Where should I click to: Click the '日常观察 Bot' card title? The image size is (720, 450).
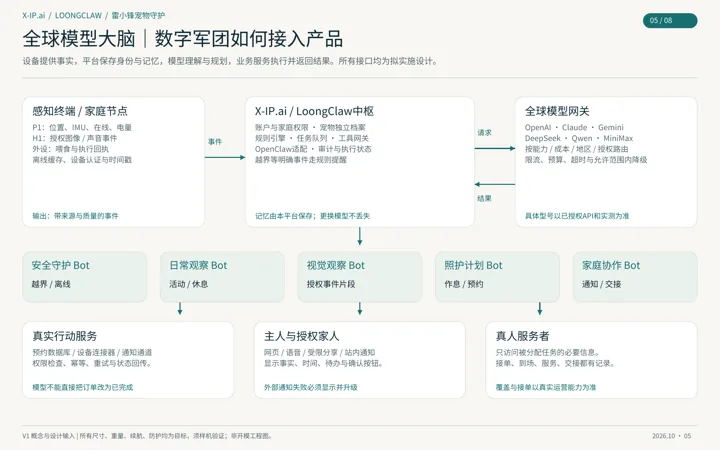pos(198,265)
